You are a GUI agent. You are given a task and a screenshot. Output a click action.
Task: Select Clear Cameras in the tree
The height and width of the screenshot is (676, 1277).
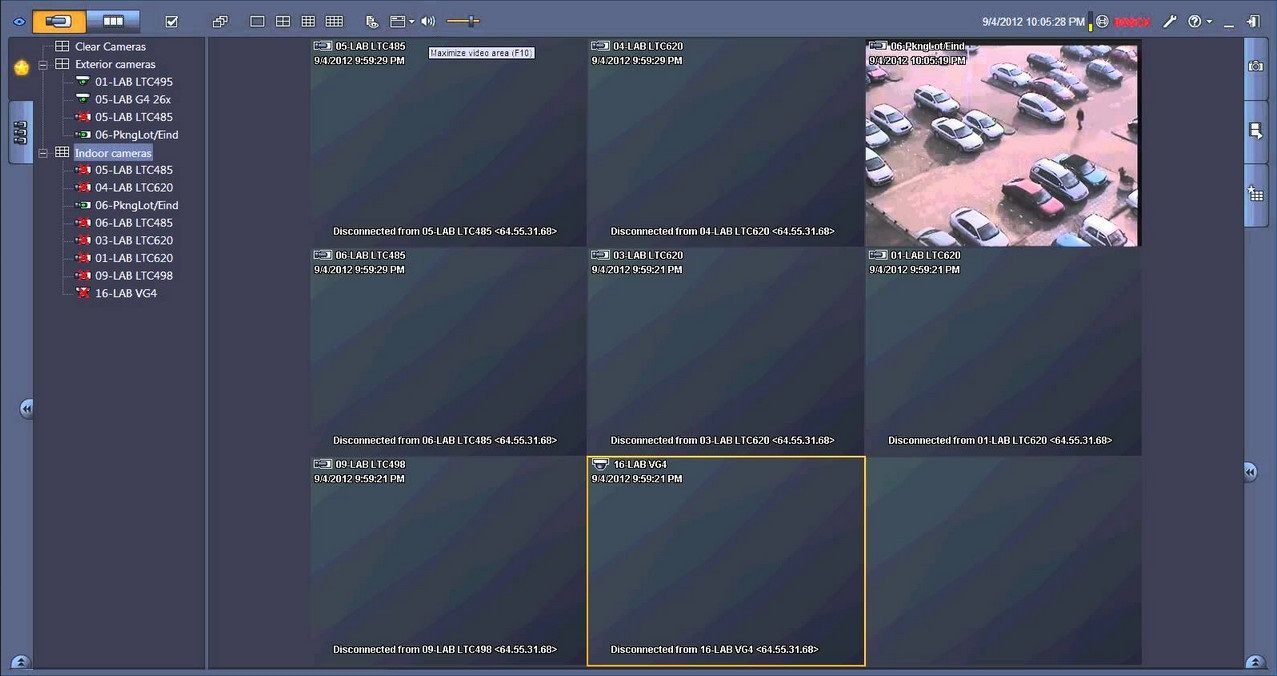[110, 47]
